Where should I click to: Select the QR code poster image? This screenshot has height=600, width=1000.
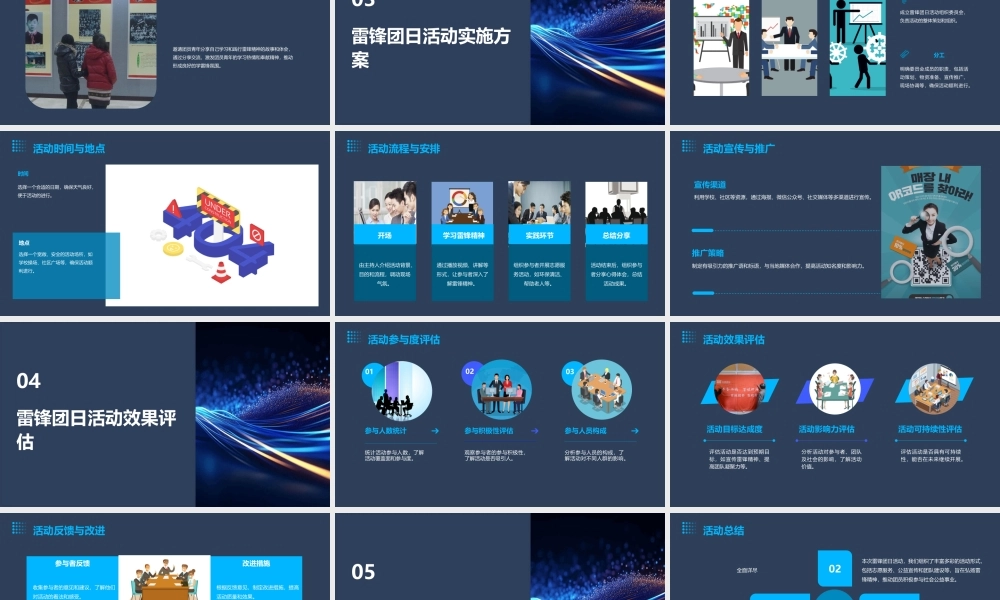(x=930, y=232)
